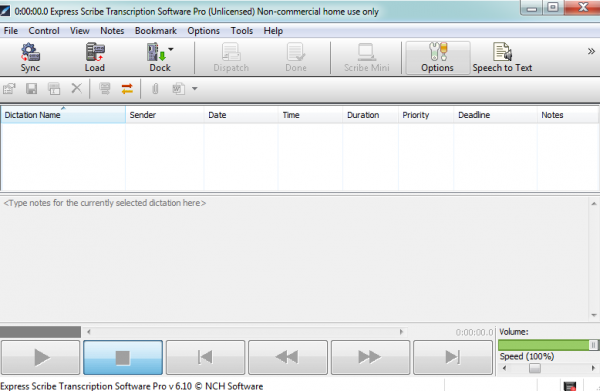The image size is (600, 391).
Task: Sort by Time column header
Action: coord(310,115)
